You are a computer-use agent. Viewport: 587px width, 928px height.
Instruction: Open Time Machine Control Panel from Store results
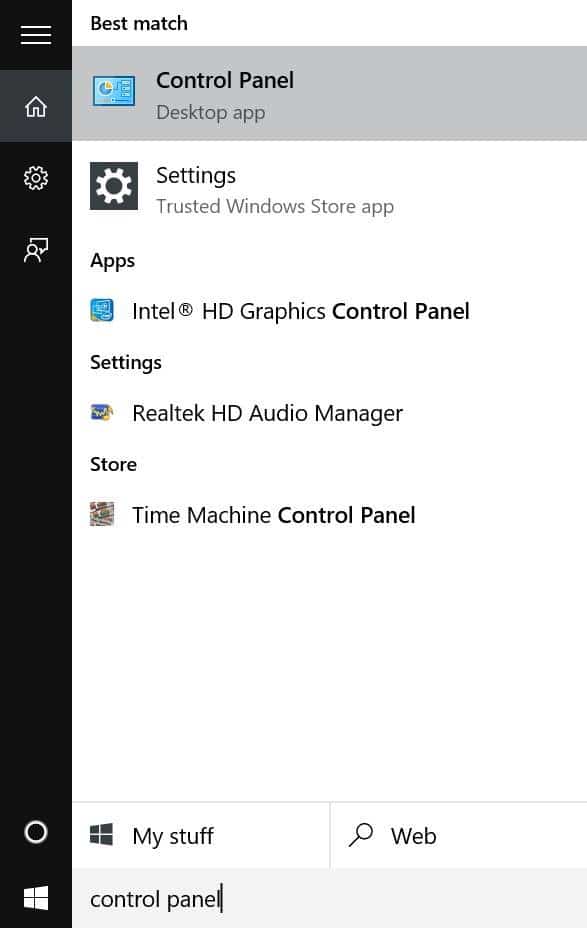click(274, 514)
